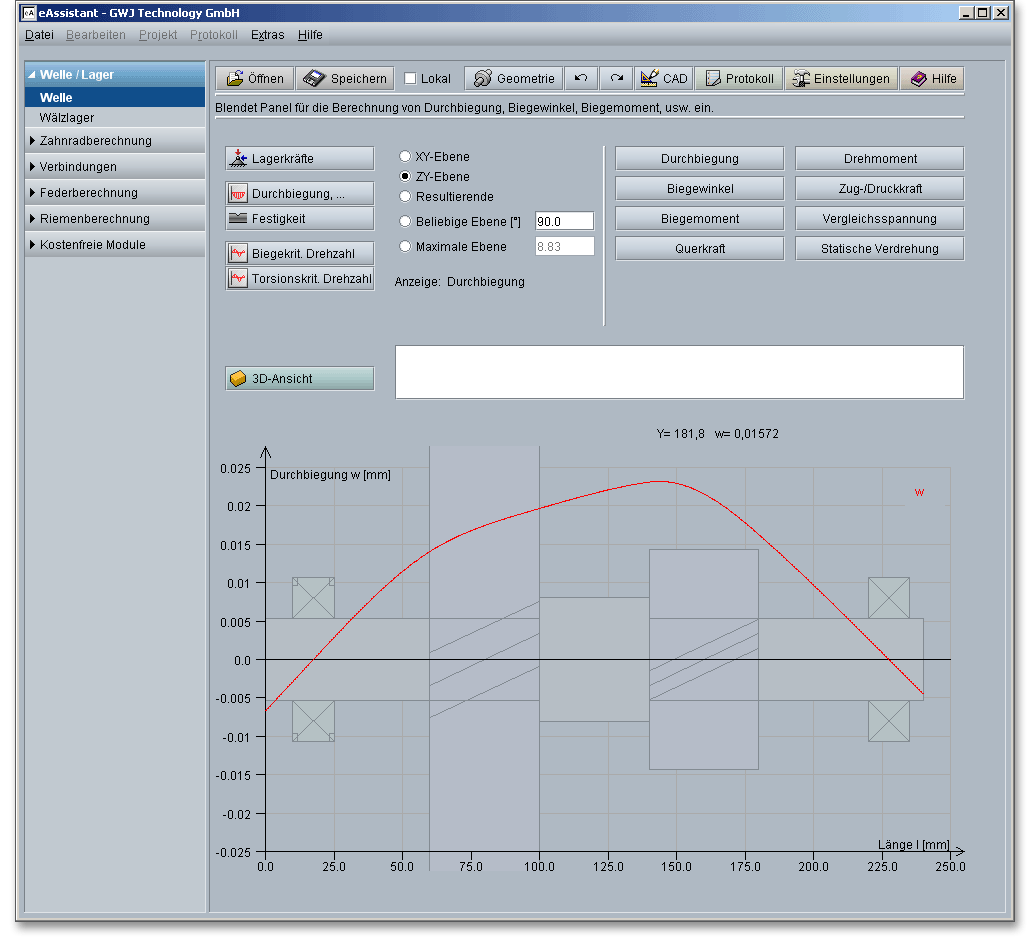Open the 3D-Ansicht view
Image resolution: width=1030 pixels, height=937 pixels.
pyautogui.click(x=300, y=379)
